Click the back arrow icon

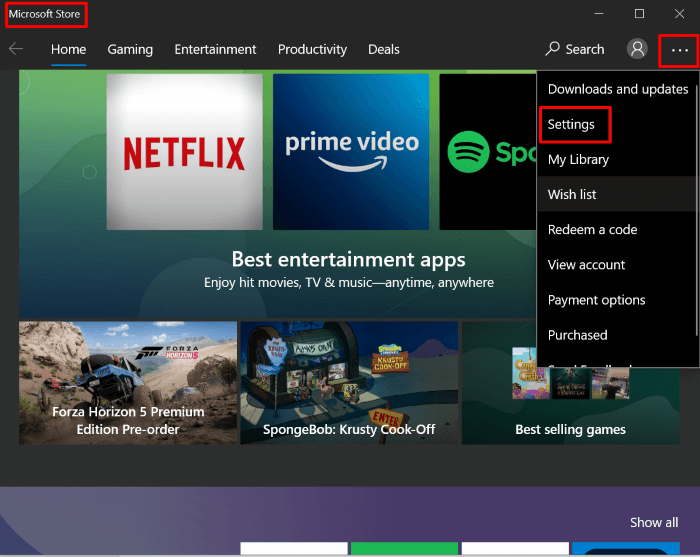[16, 49]
